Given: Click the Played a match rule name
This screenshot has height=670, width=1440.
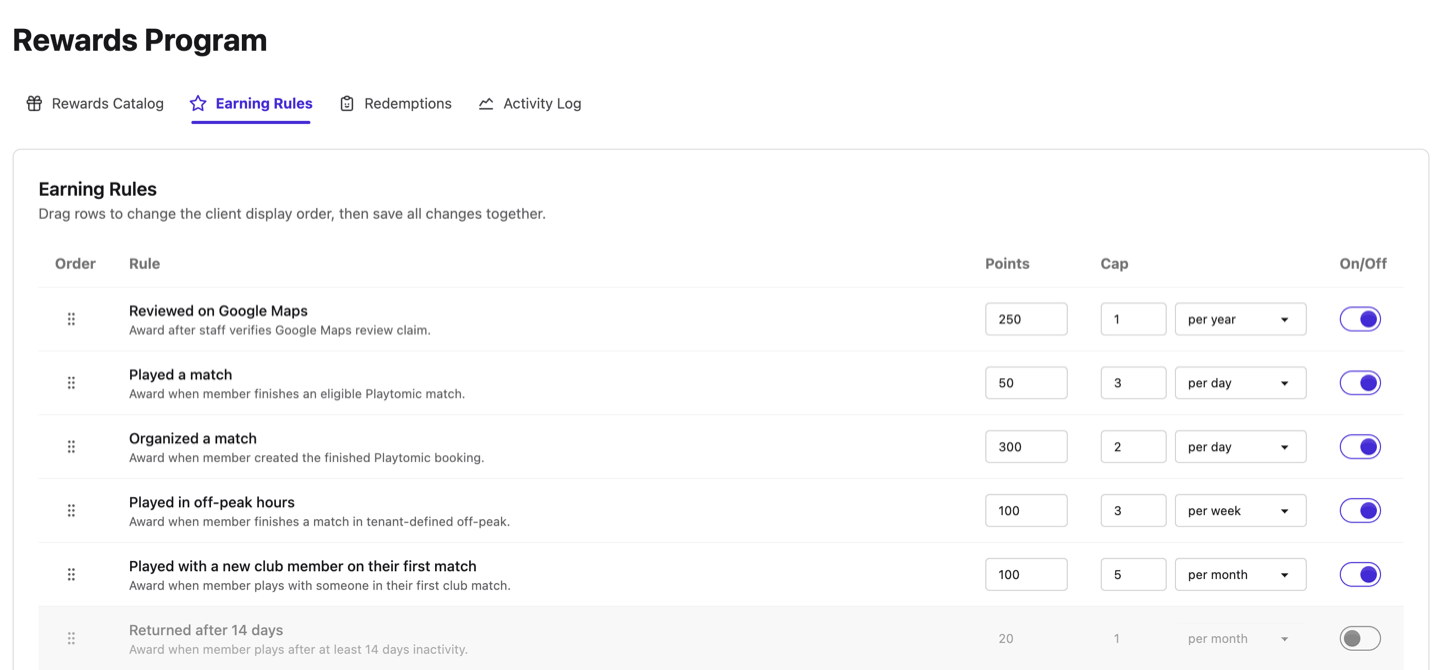Looking at the screenshot, I should [180, 375].
